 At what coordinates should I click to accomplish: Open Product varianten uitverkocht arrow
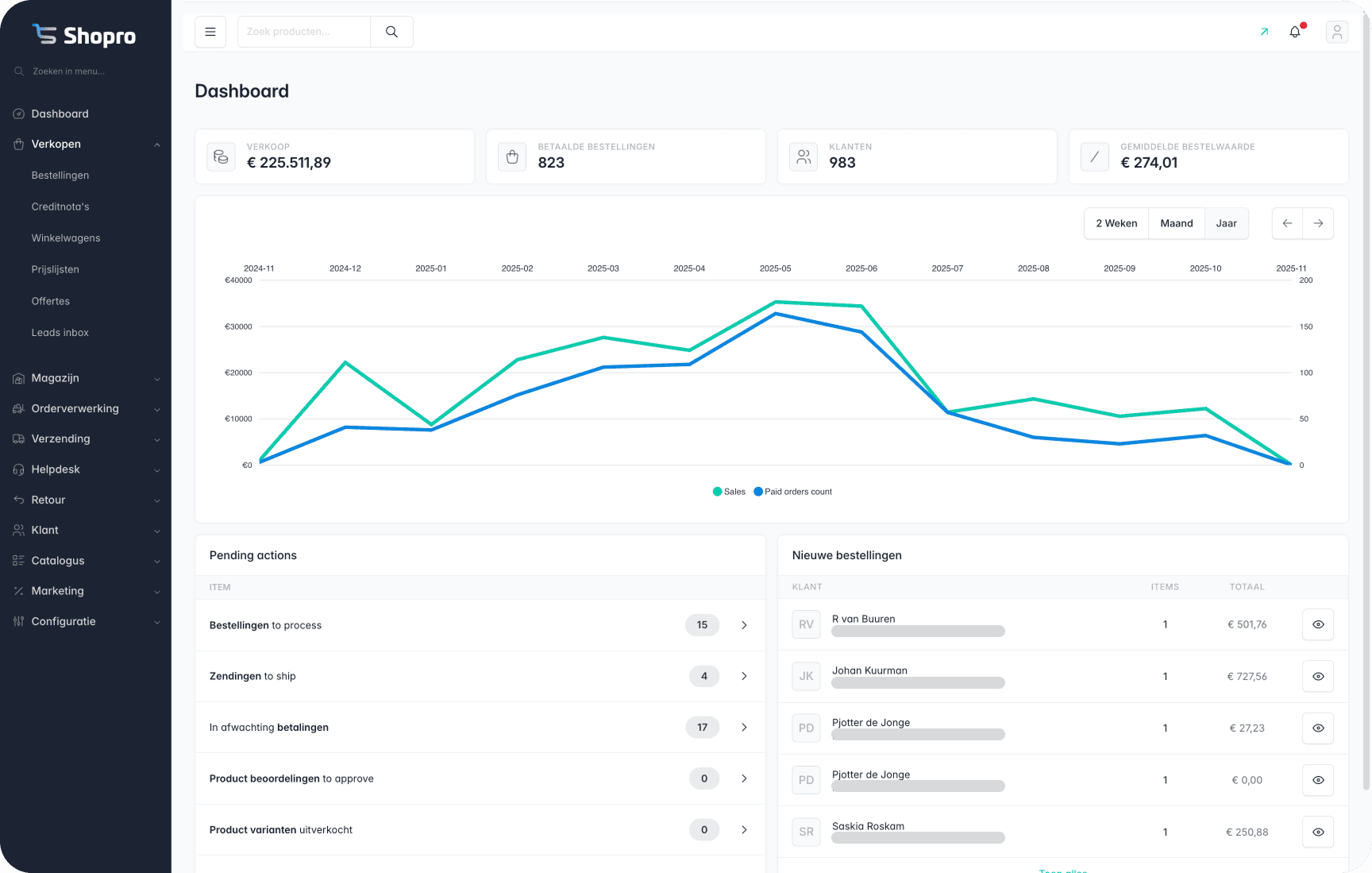[x=744, y=829]
